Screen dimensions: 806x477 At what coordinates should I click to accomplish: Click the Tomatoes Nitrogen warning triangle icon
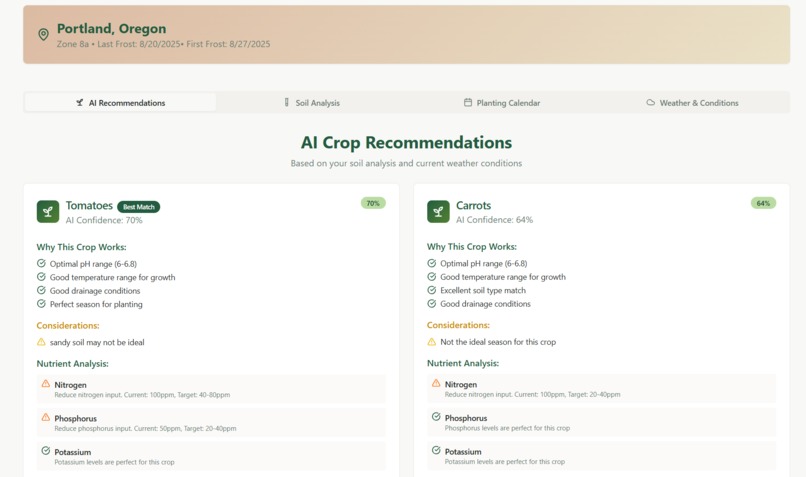(46, 383)
